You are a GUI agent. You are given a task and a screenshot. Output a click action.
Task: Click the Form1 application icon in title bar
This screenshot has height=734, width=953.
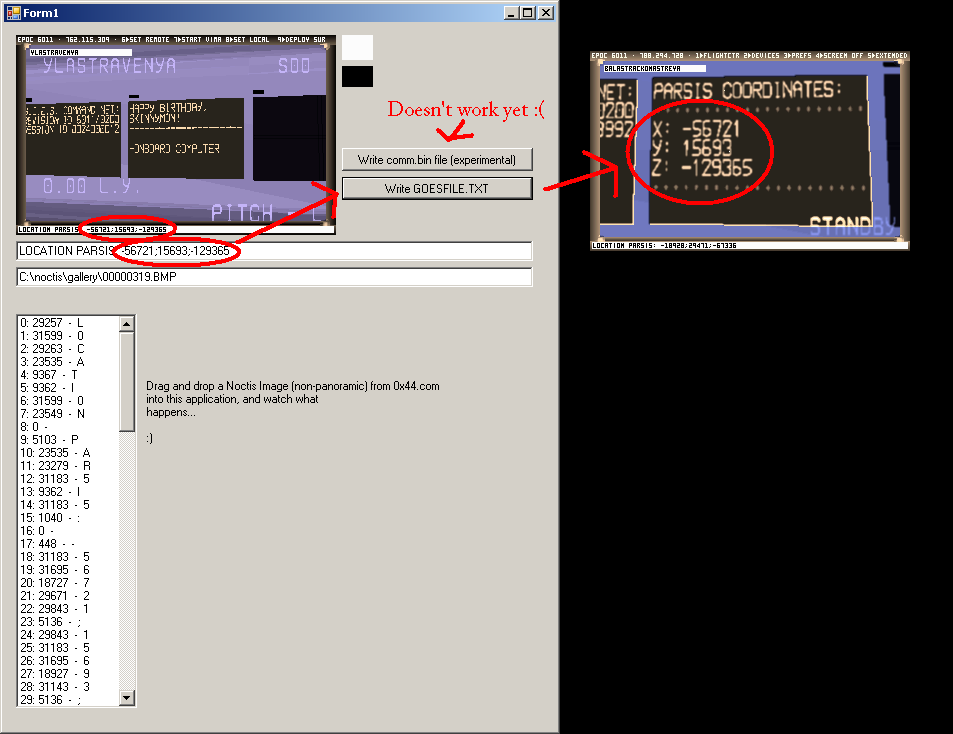(13, 12)
